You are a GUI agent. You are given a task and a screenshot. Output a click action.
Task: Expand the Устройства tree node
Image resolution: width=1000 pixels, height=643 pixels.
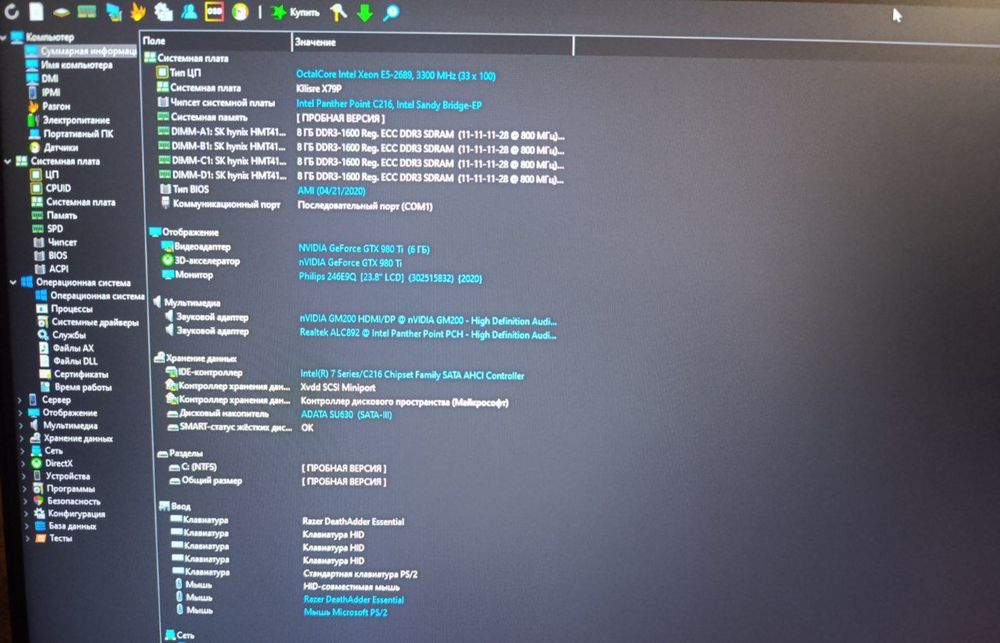coord(24,477)
